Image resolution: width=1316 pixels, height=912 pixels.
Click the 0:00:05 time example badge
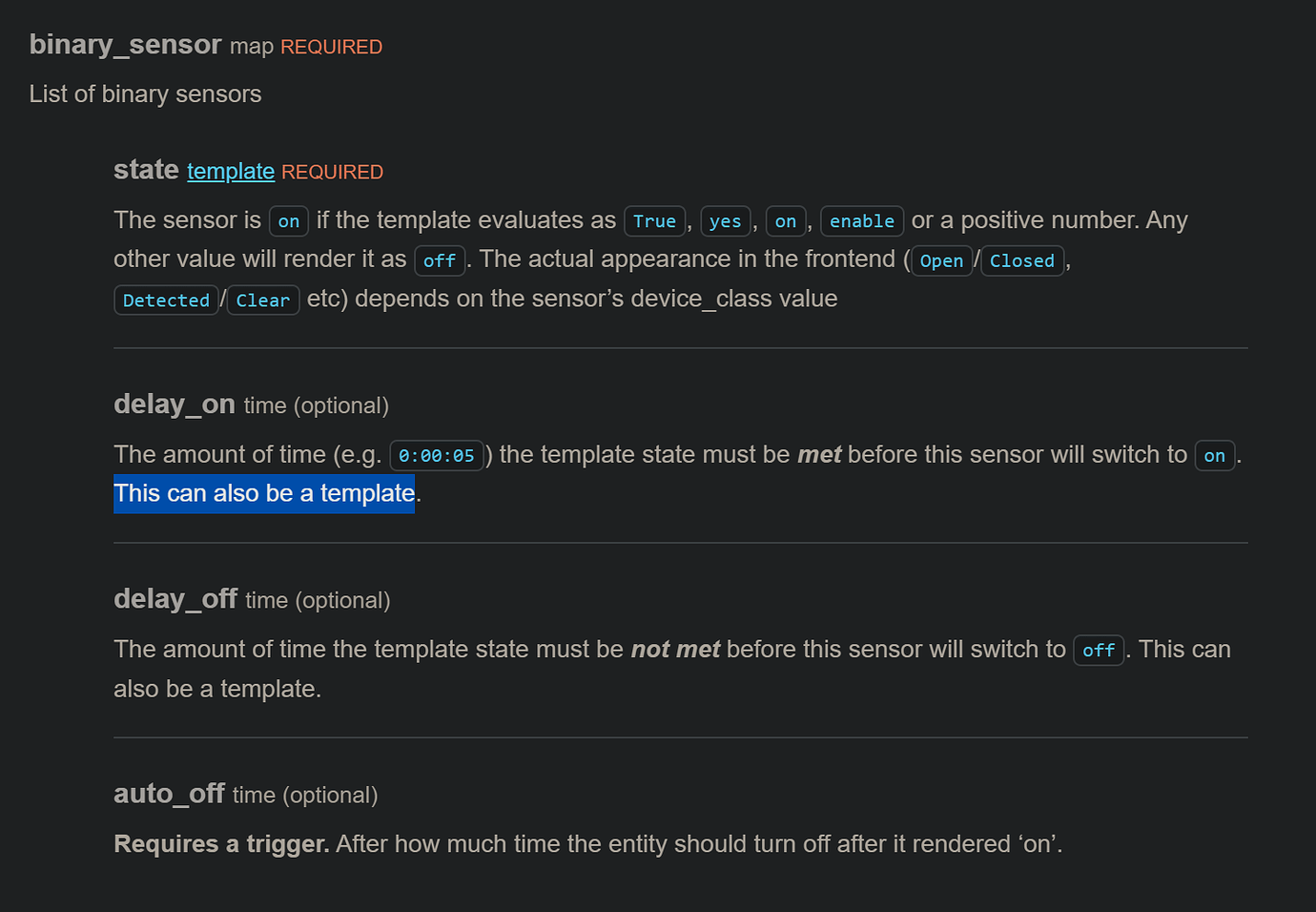pyautogui.click(x=436, y=455)
